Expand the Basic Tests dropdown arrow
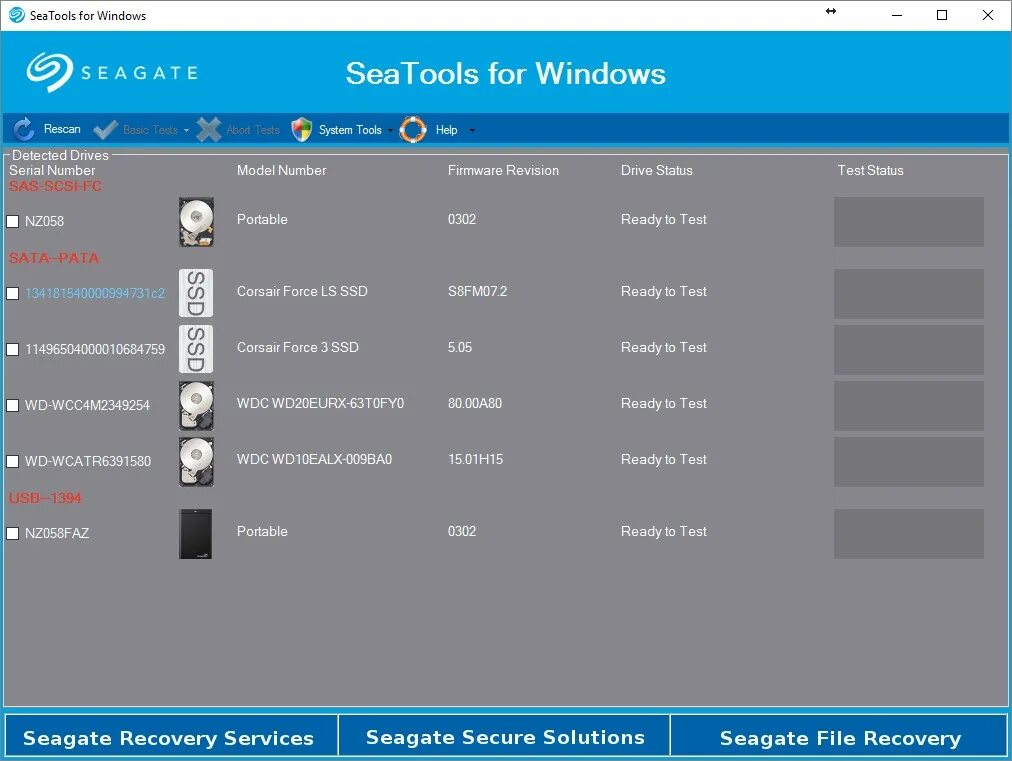The width and height of the screenshot is (1012, 761). click(187, 130)
